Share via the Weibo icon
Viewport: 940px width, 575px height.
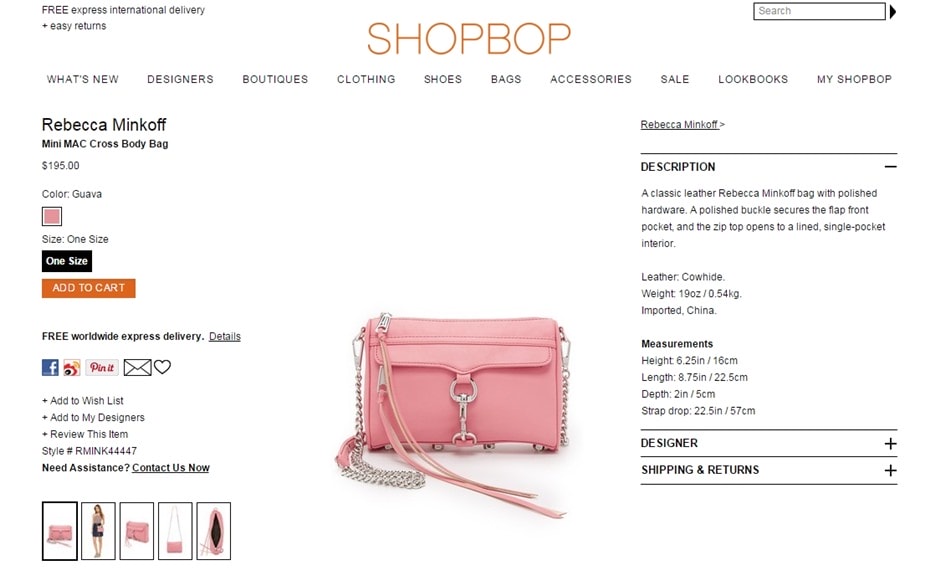(x=72, y=368)
